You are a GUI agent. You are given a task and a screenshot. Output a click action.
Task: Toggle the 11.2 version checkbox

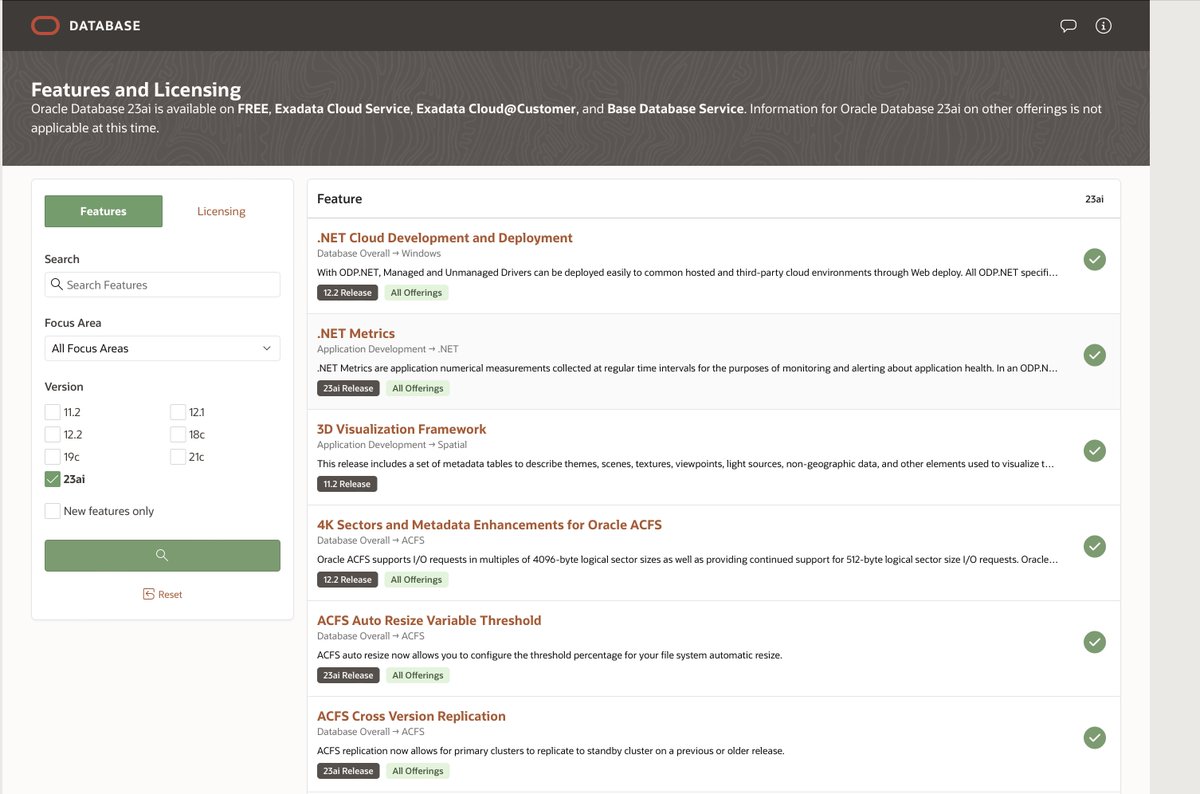pos(52,412)
